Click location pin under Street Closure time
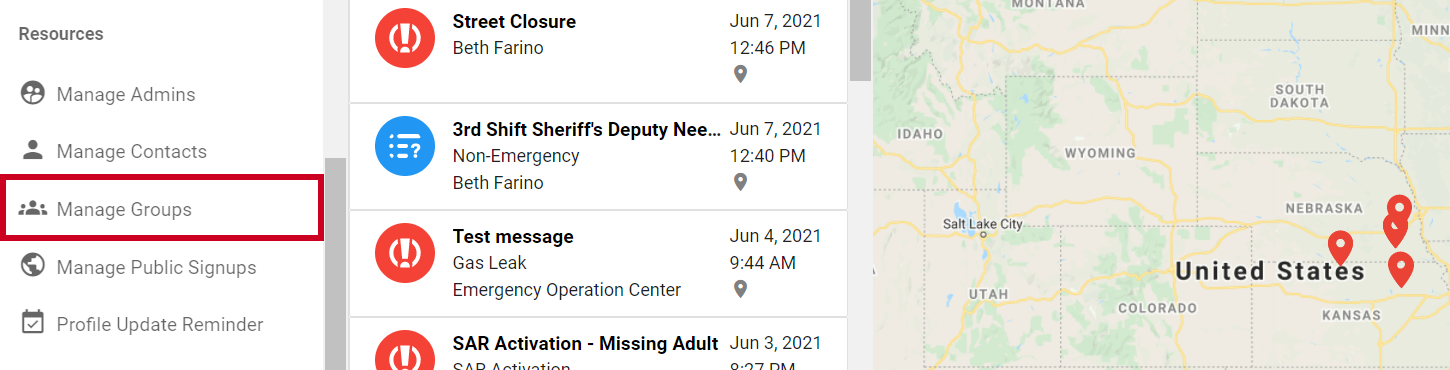Screen dimensions: 1450x370 coord(740,74)
